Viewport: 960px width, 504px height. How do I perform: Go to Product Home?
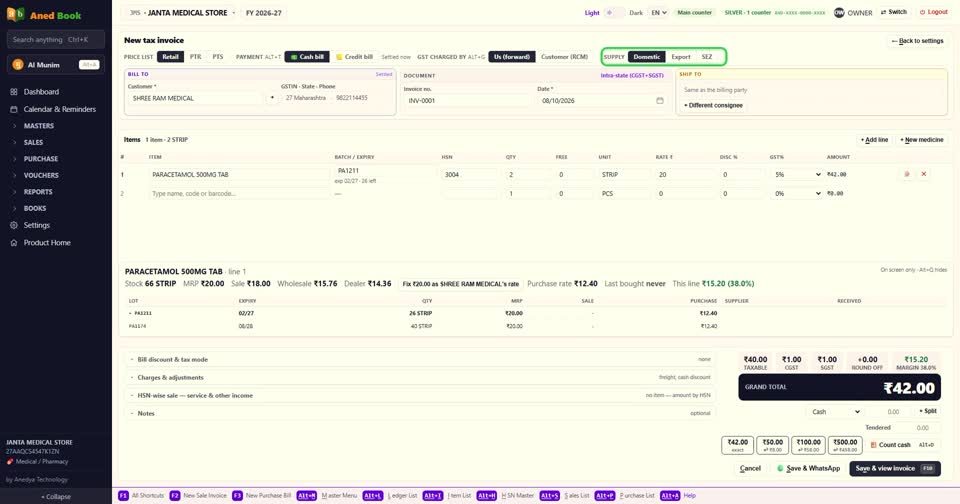47,243
